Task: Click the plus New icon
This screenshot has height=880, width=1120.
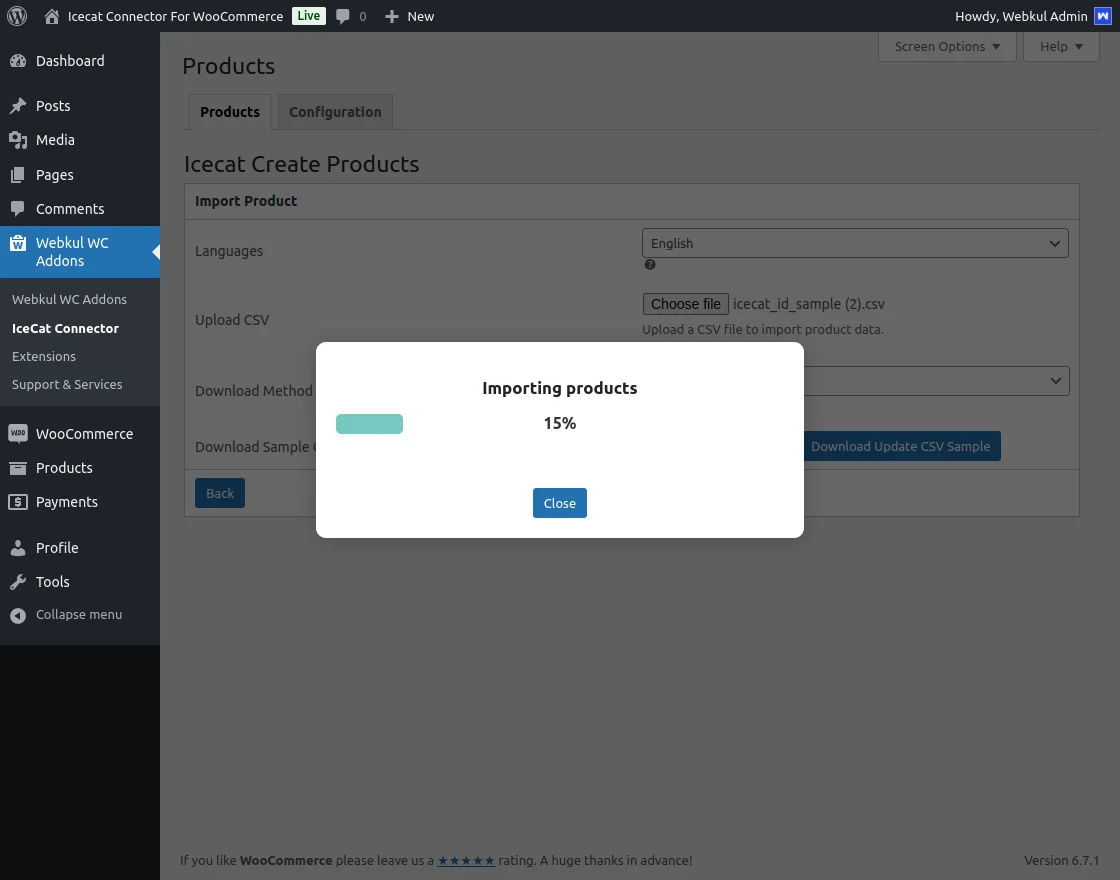Action: tap(391, 16)
